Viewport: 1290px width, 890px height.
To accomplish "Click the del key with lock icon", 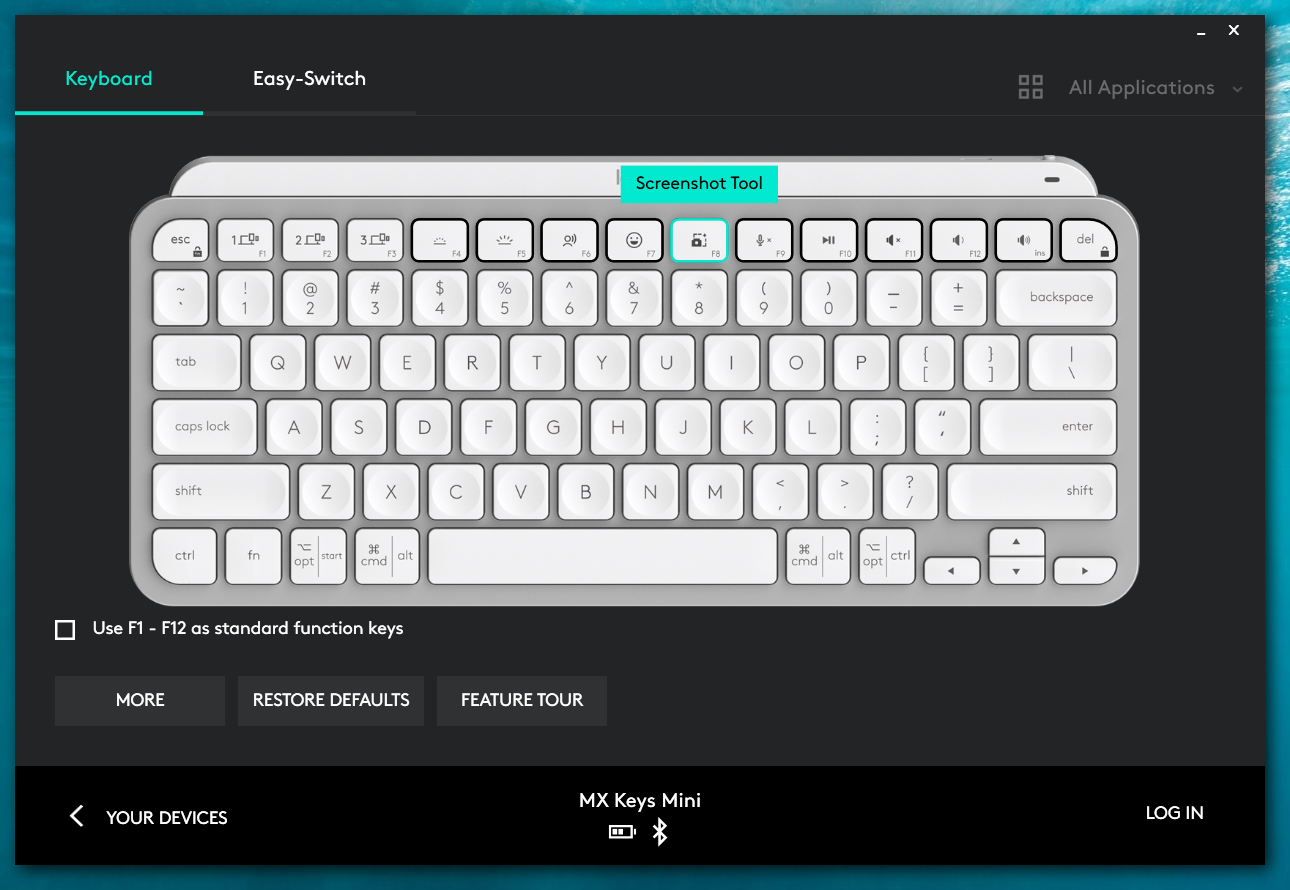I will coord(1088,240).
